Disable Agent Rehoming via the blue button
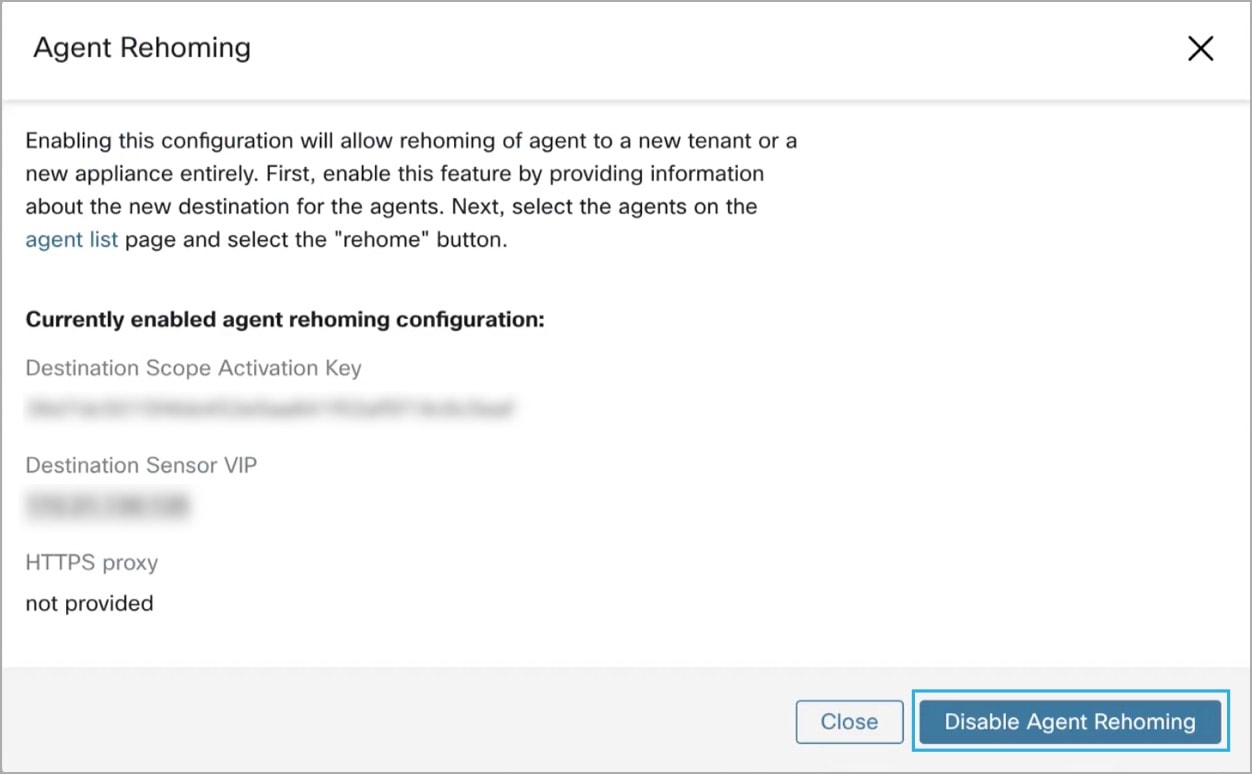This screenshot has height=774, width=1252. point(1070,722)
